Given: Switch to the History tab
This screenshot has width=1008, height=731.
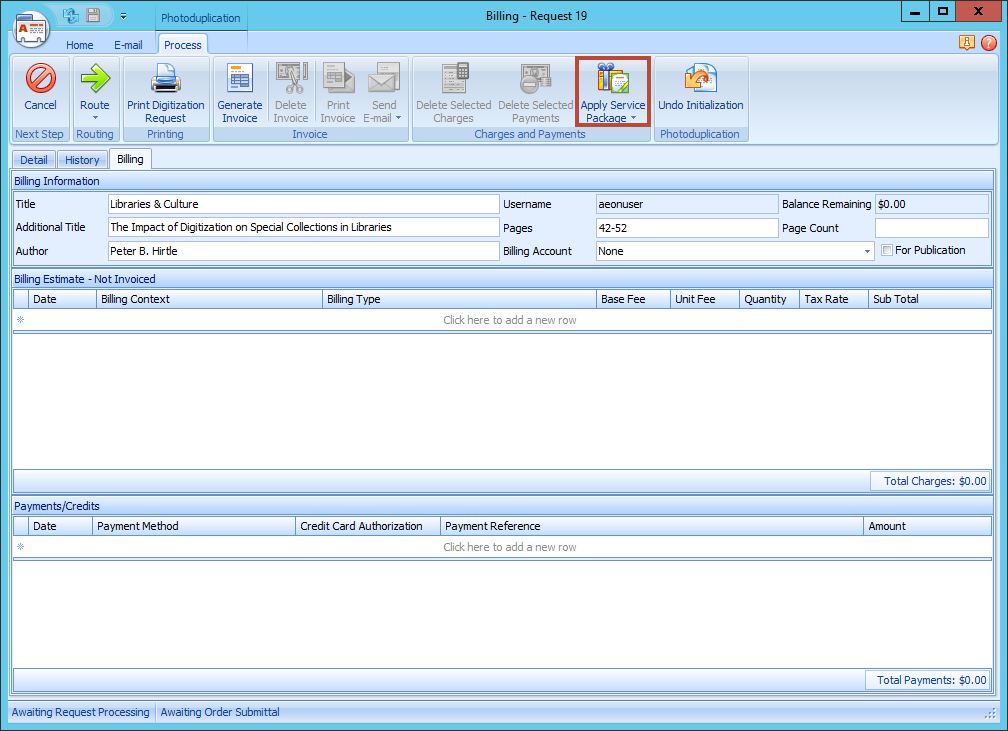Looking at the screenshot, I should 82,160.
